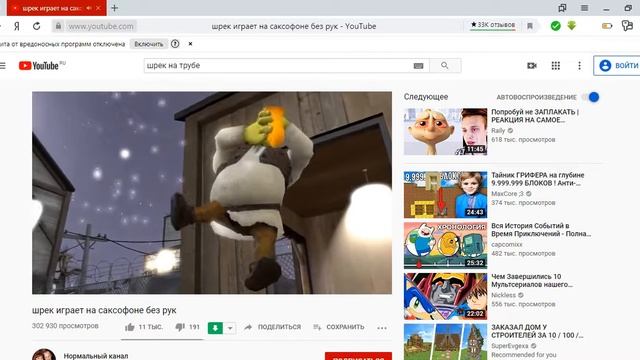Open the on-screen keyboard icon in search

[418, 66]
